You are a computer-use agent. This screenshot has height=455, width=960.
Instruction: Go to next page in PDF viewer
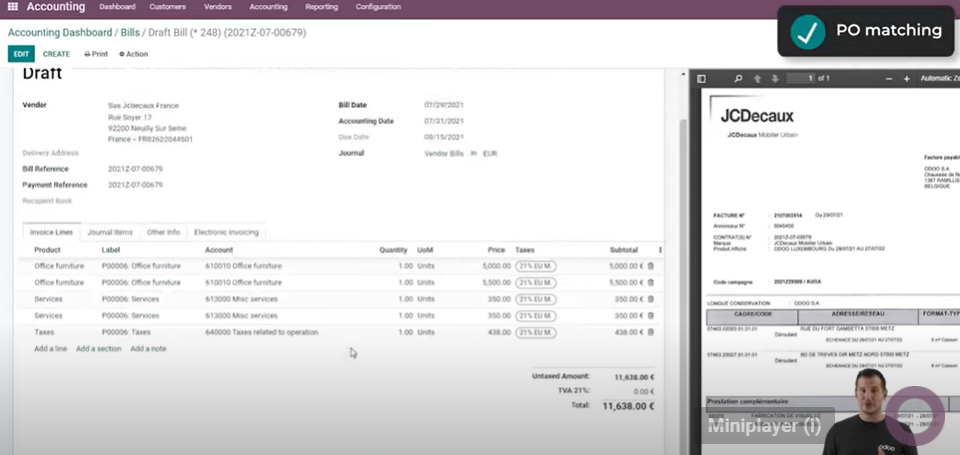coord(774,78)
